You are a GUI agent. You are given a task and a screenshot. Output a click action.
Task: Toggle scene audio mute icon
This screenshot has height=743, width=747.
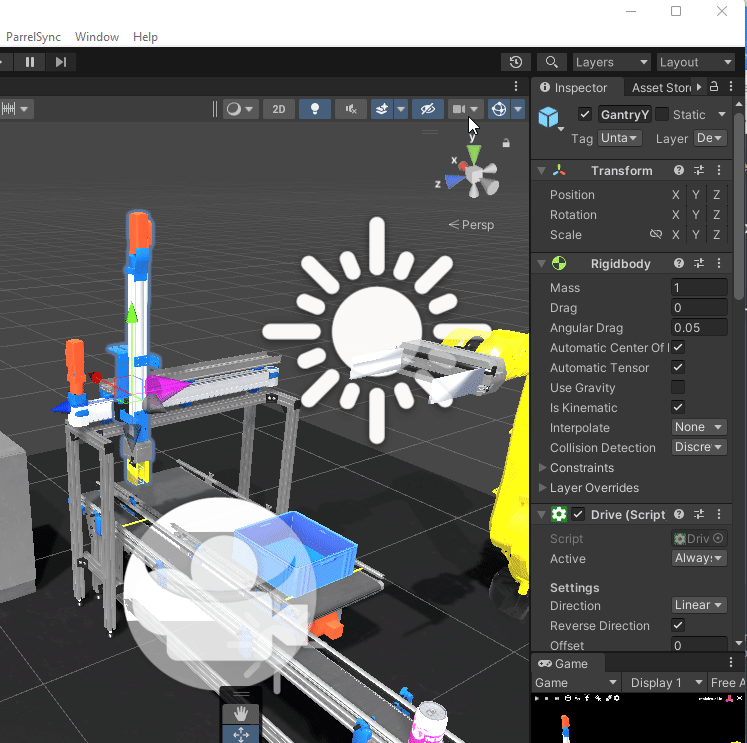click(x=350, y=109)
